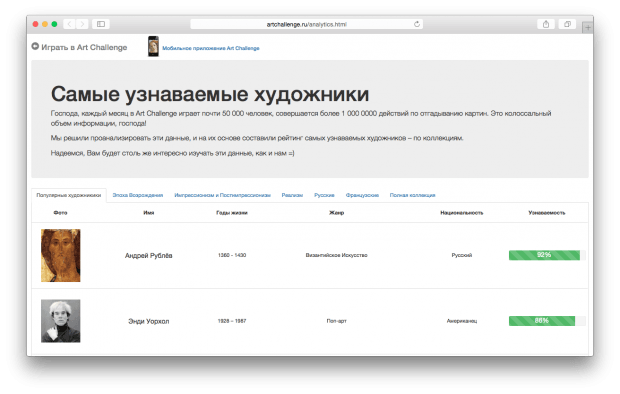Switch to the 'Полная коллекция' tab
Screen dimensions: 620x394
[412, 195]
